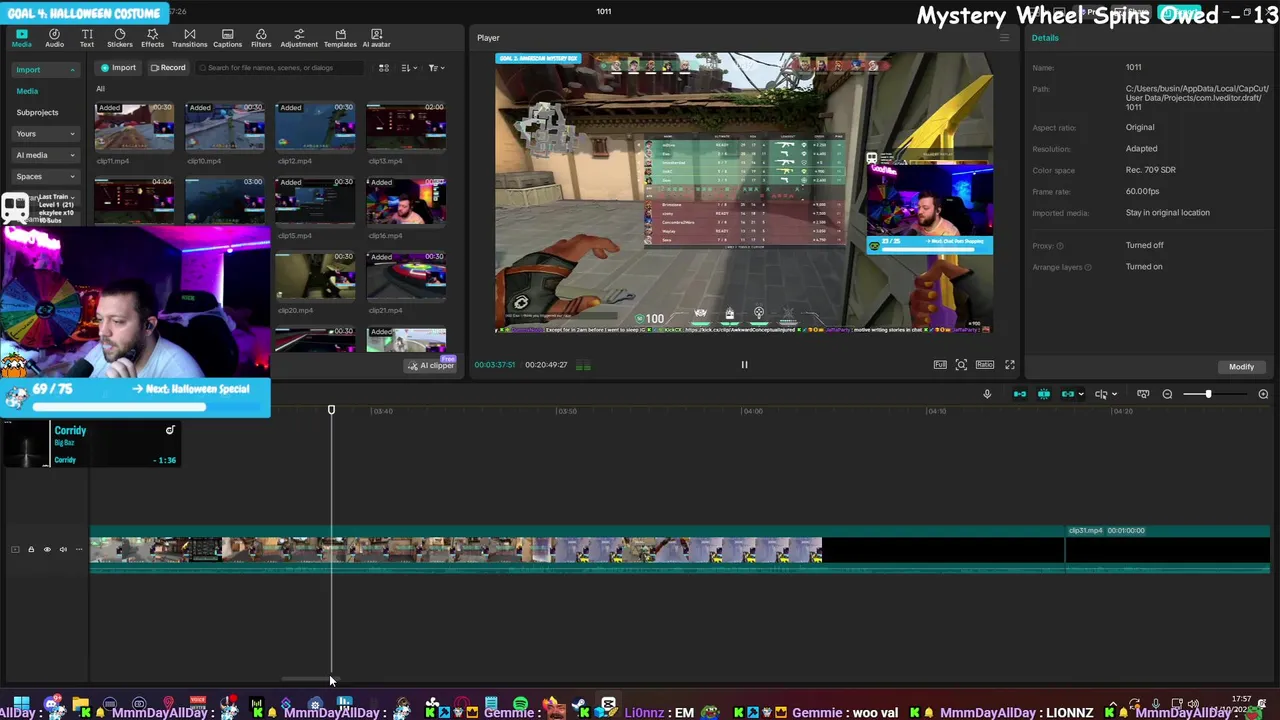Screen dimensions: 1280x720
Task: Select the clip16.mp4 thumbnail
Action: 406,202
